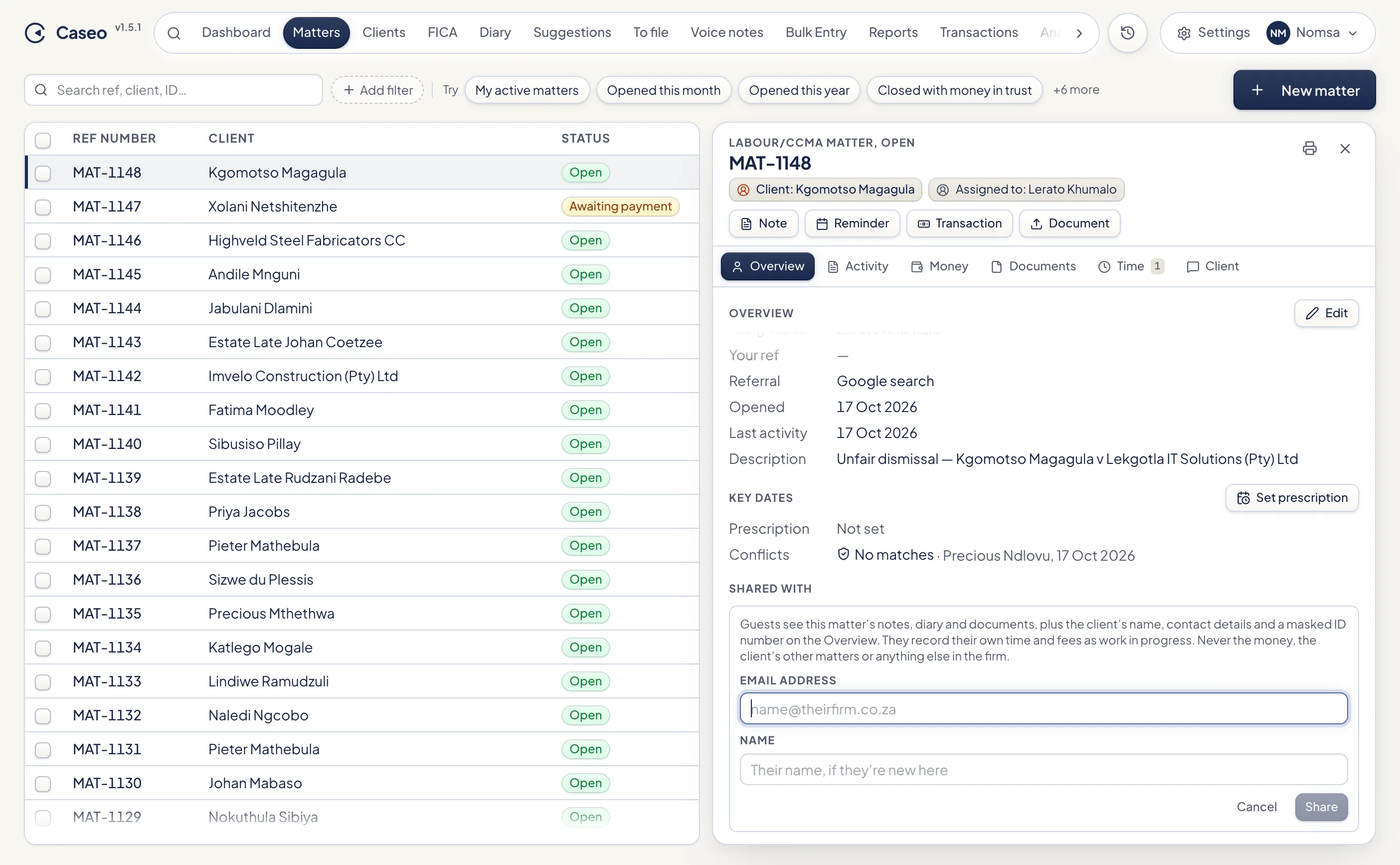Switch to the Money tab
The width and height of the screenshot is (1400, 865).
tap(939, 266)
